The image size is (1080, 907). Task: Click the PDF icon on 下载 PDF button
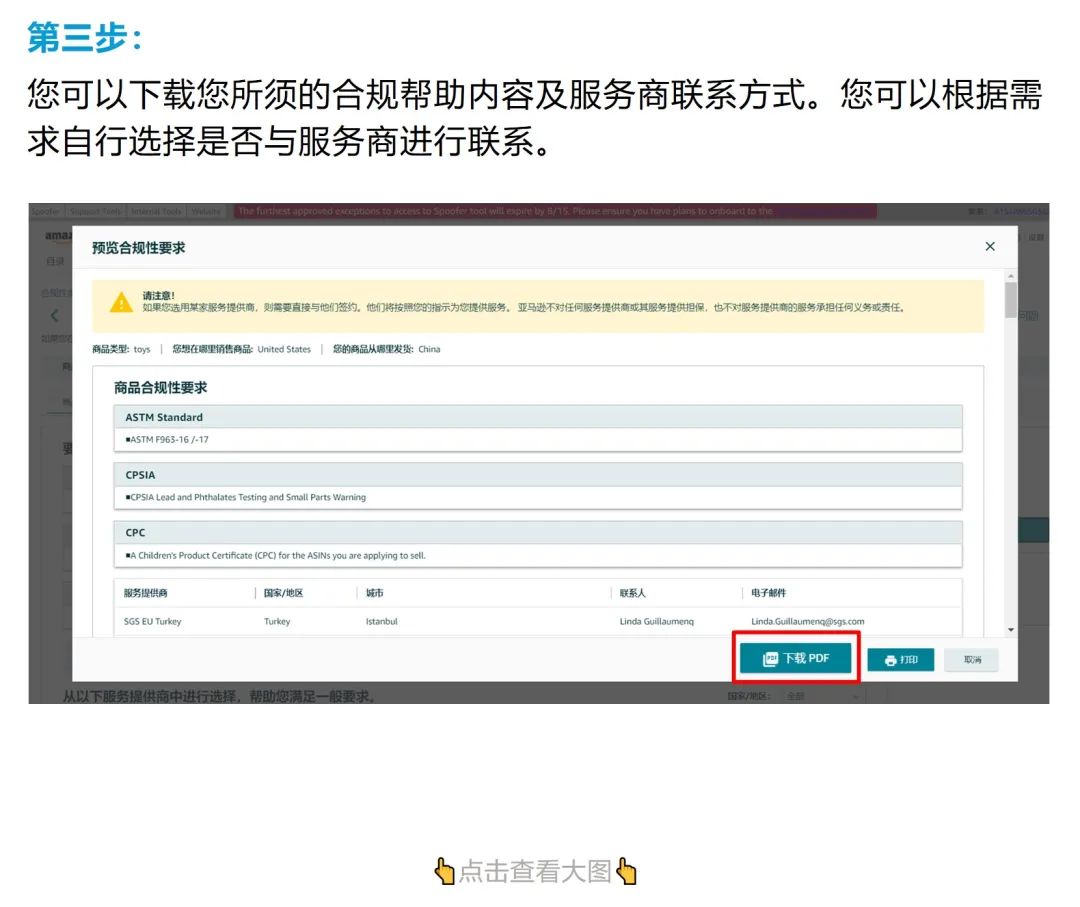(x=770, y=659)
